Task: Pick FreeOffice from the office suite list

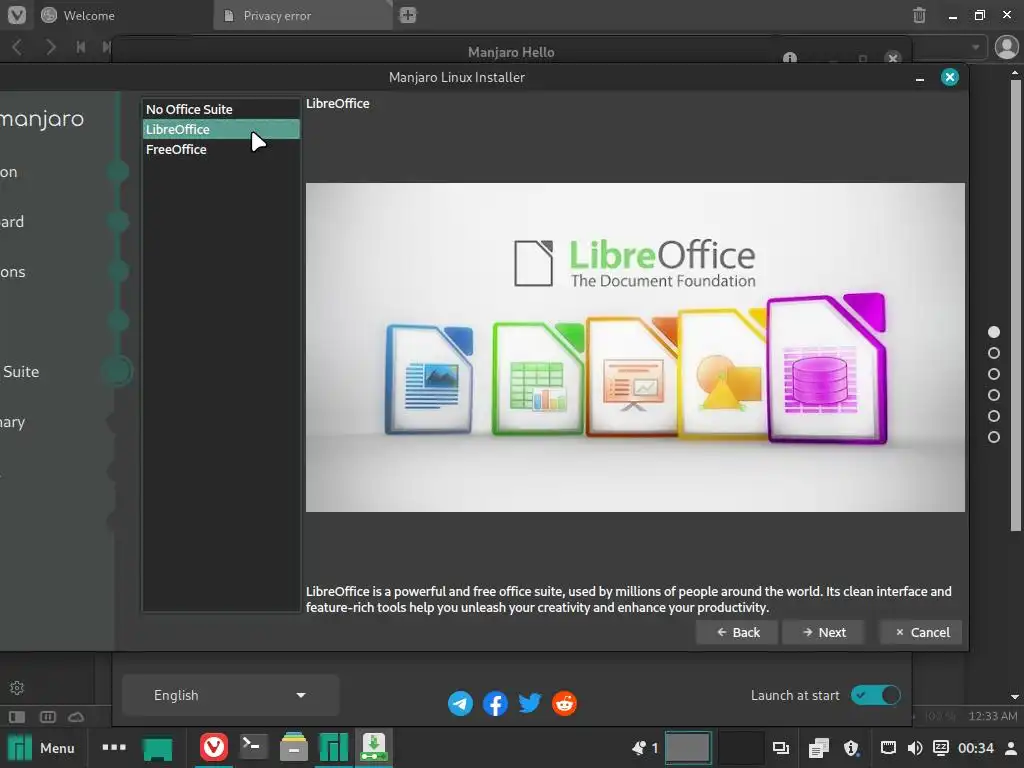Action: click(221, 150)
